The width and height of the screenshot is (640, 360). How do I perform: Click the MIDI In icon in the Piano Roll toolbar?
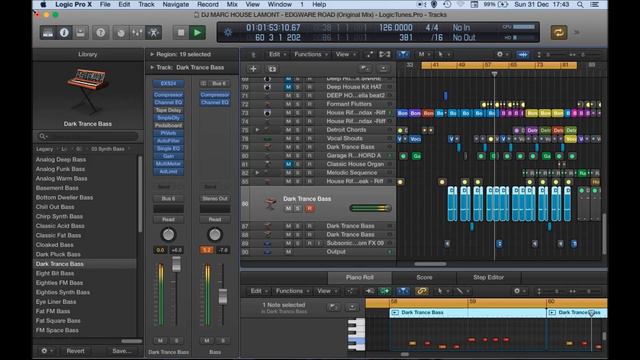[x=370, y=291]
